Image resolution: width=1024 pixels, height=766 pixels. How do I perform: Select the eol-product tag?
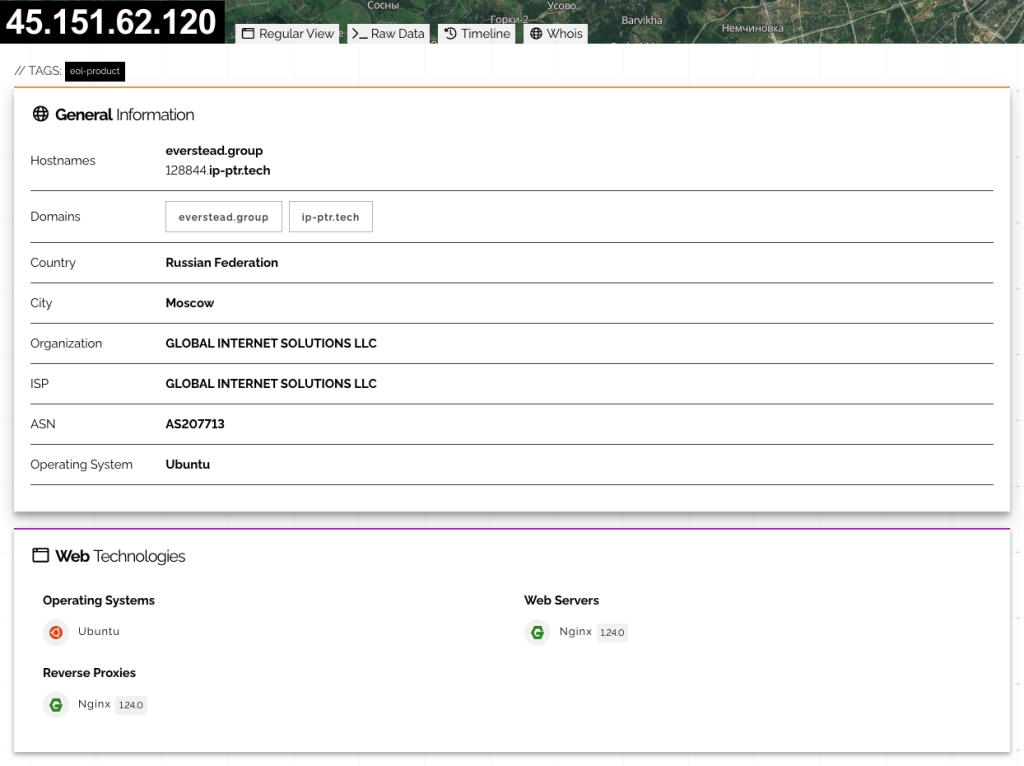[94, 71]
